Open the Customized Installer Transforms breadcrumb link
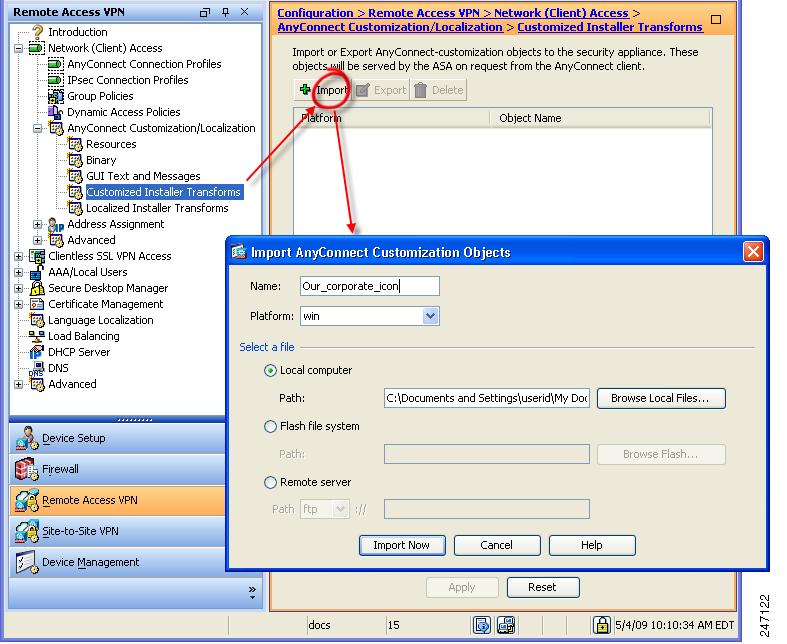Viewport: 787px width, 644px height. click(x=610, y=27)
